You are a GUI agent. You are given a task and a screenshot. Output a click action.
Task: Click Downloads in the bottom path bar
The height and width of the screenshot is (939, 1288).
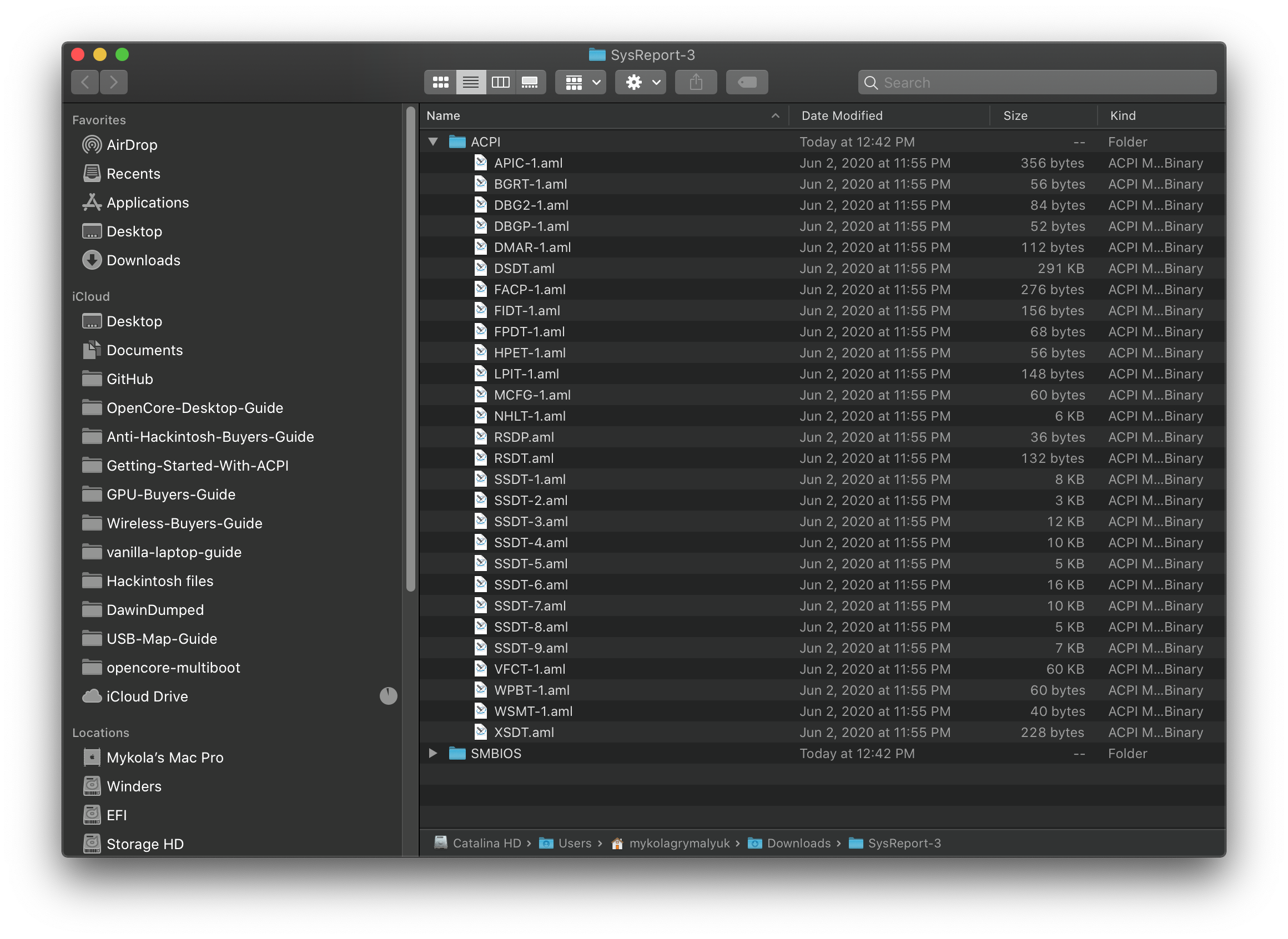pos(798,843)
